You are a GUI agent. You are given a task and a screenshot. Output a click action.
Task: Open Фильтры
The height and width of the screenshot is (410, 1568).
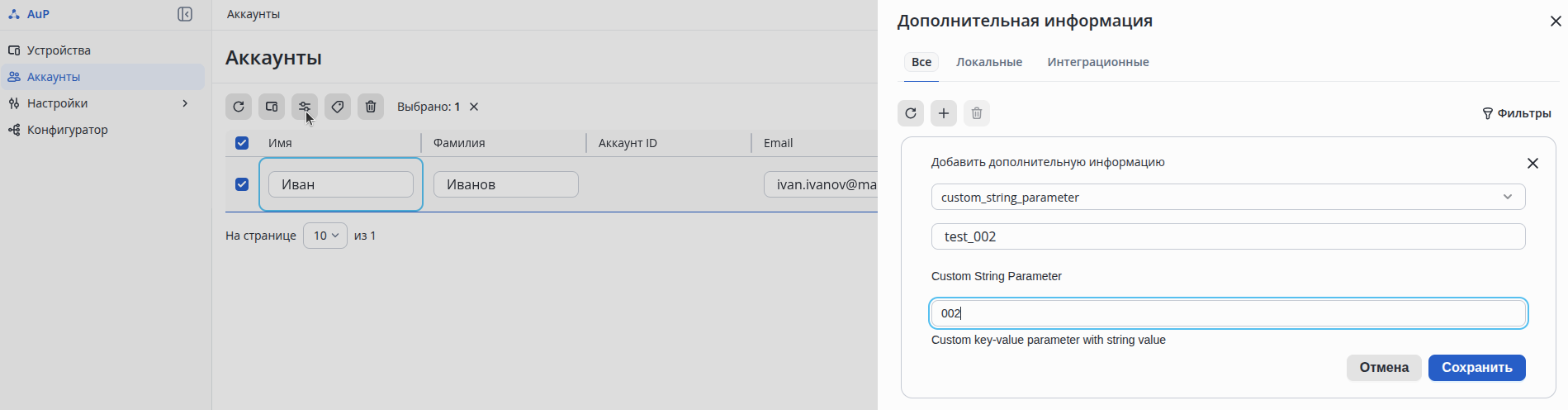[1517, 113]
